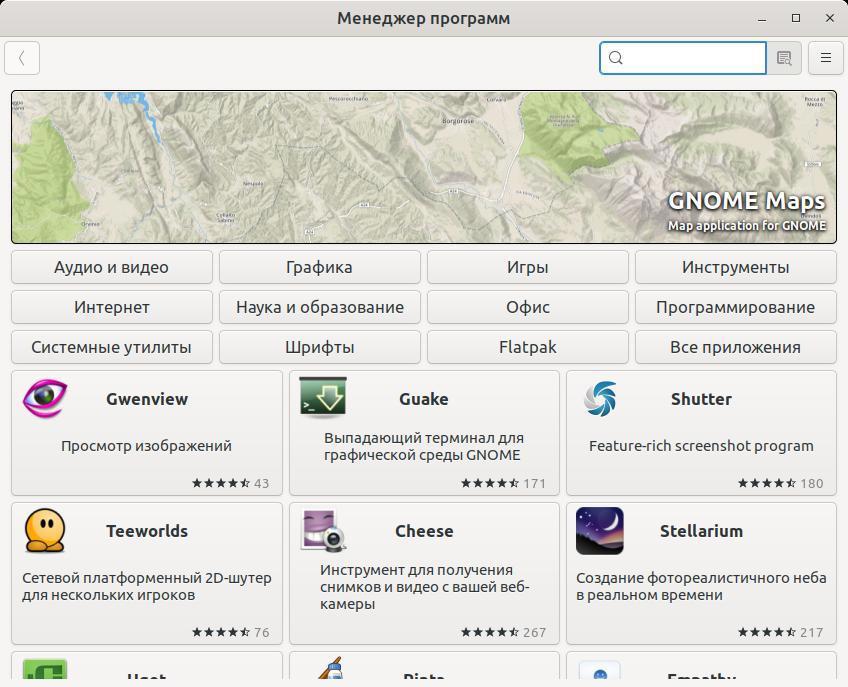The height and width of the screenshot is (687, 848).
Task: Click the magnifier icon in search box
Action: (x=615, y=58)
